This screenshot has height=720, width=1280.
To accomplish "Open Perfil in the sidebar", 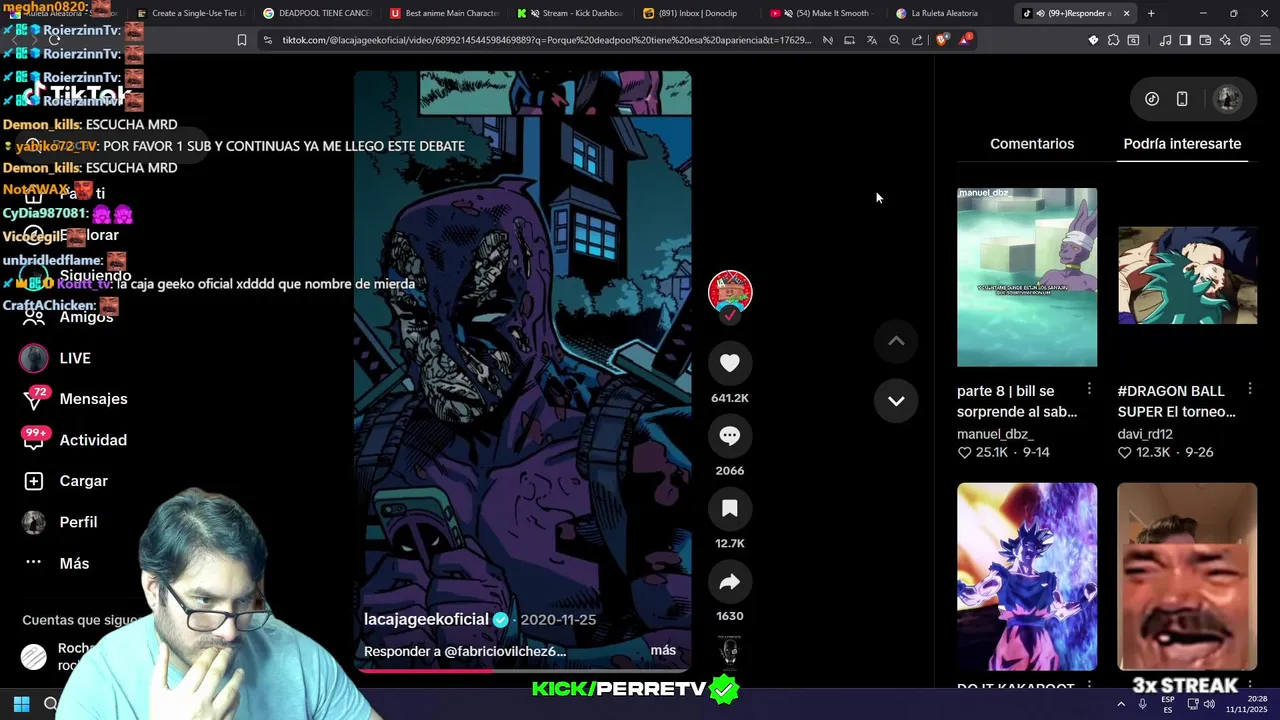I will (x=78, y=522).
